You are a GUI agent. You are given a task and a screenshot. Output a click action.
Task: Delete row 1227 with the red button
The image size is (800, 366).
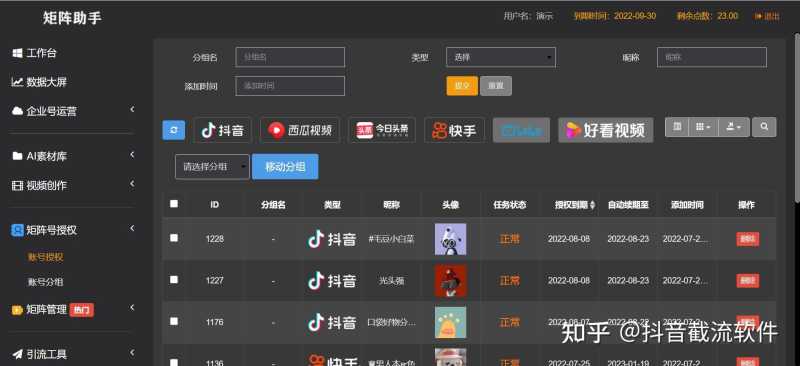pyautogui.click(x=747, y=281)
